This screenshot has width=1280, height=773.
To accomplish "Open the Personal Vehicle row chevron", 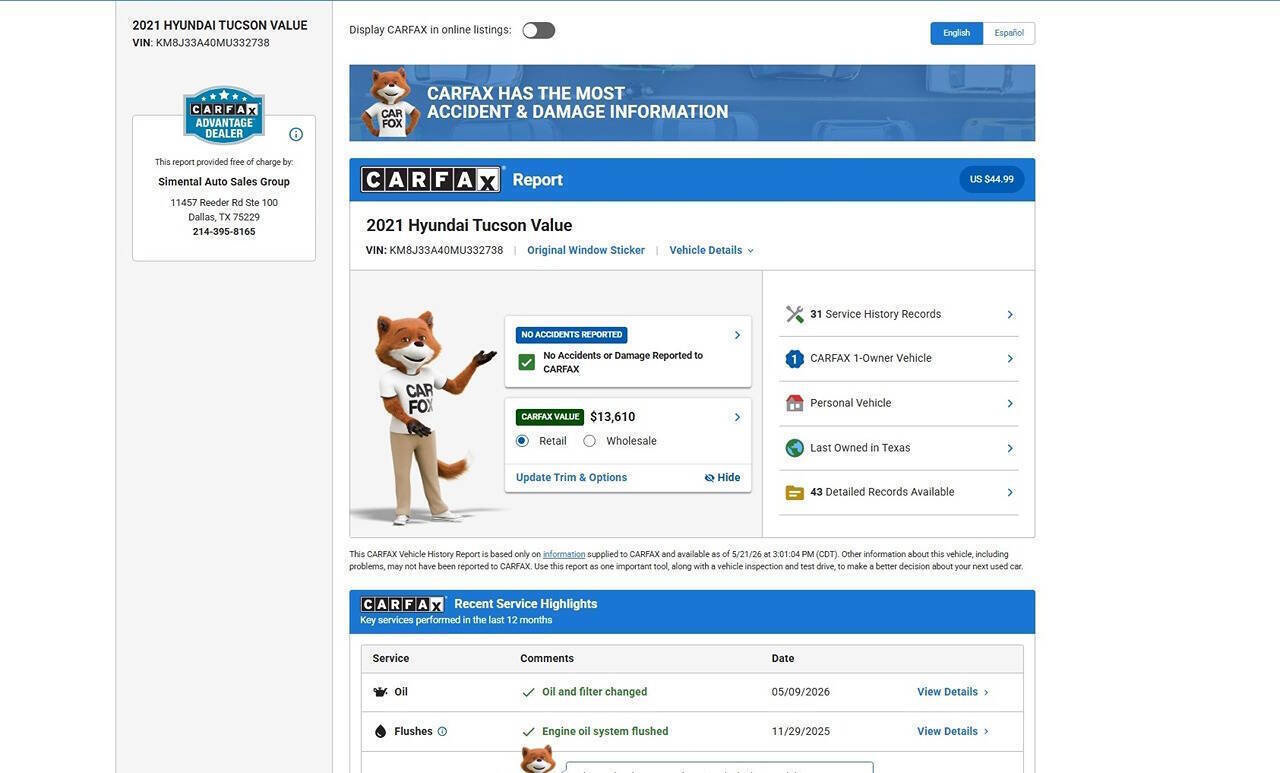I will 1010,404.
